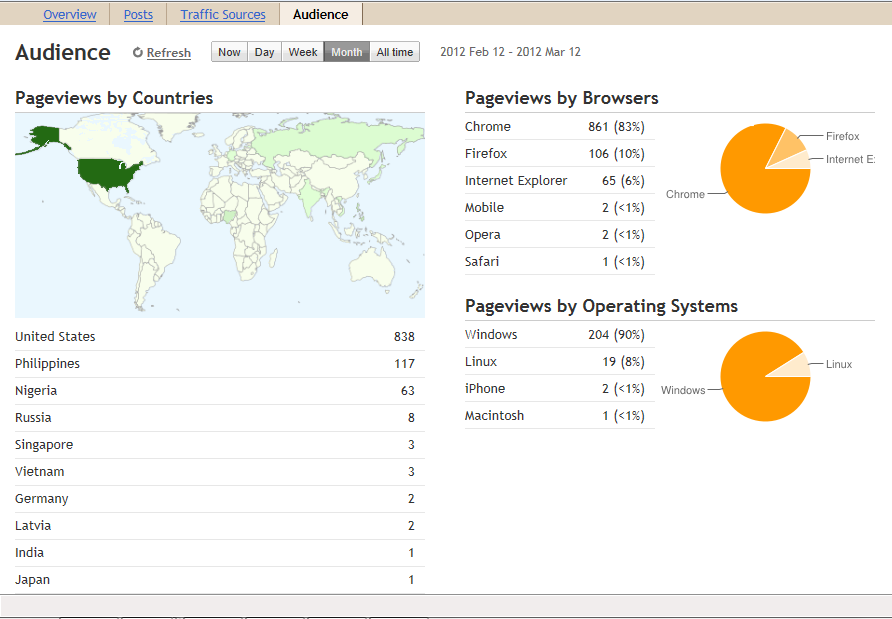The image size is (892, 619).
Task: Click the 861 (83%) Chrome value
Action: [x=616, y=127]
